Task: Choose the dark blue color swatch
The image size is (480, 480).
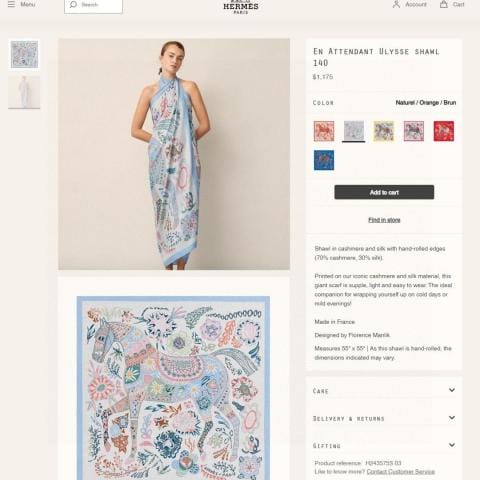Action: (324, 160)
